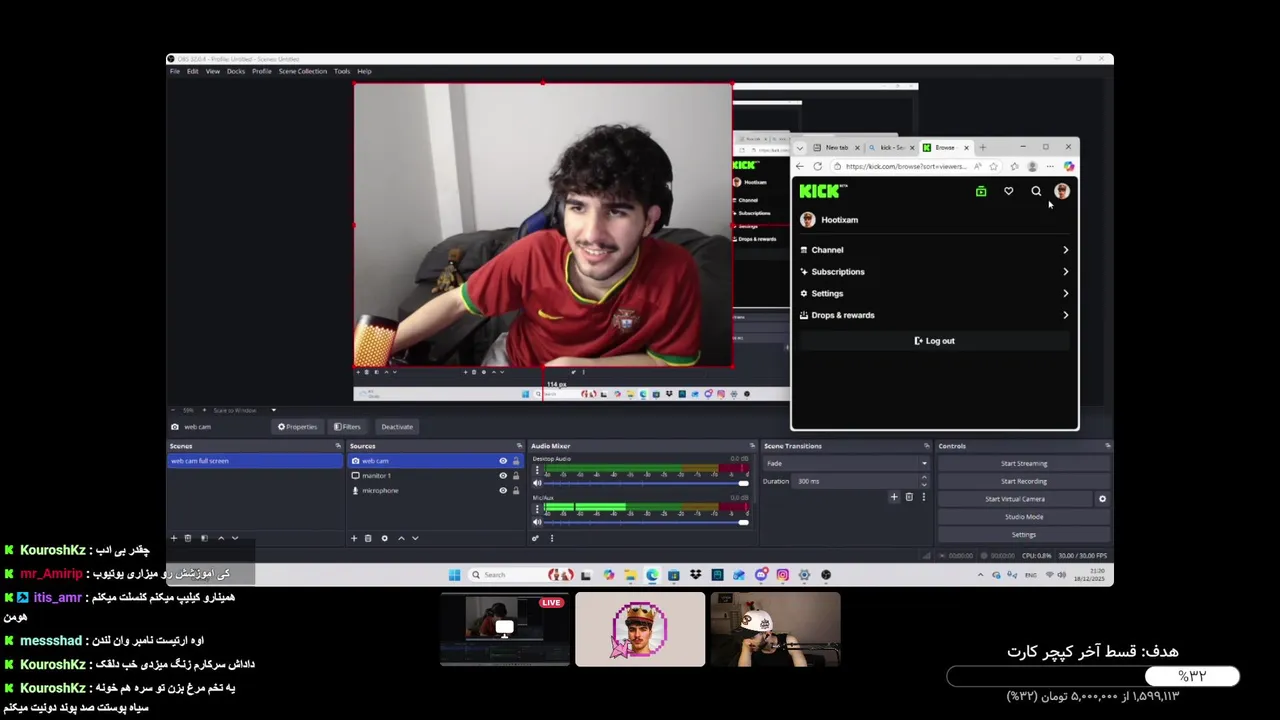
Task: Open the OBS File menu
Action: [x=174, y=71]
